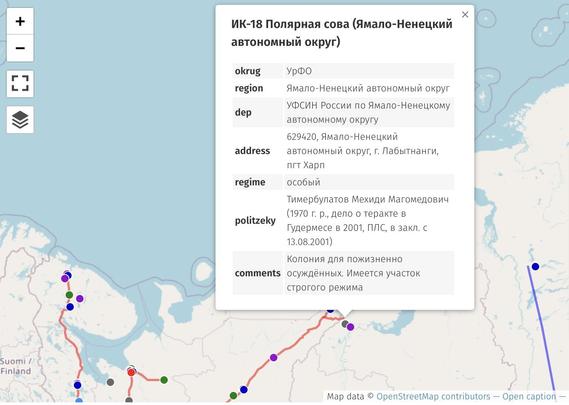Viewport: 569px width, 405px height.
Task: Click the comments field label
Action: point(258,273)
